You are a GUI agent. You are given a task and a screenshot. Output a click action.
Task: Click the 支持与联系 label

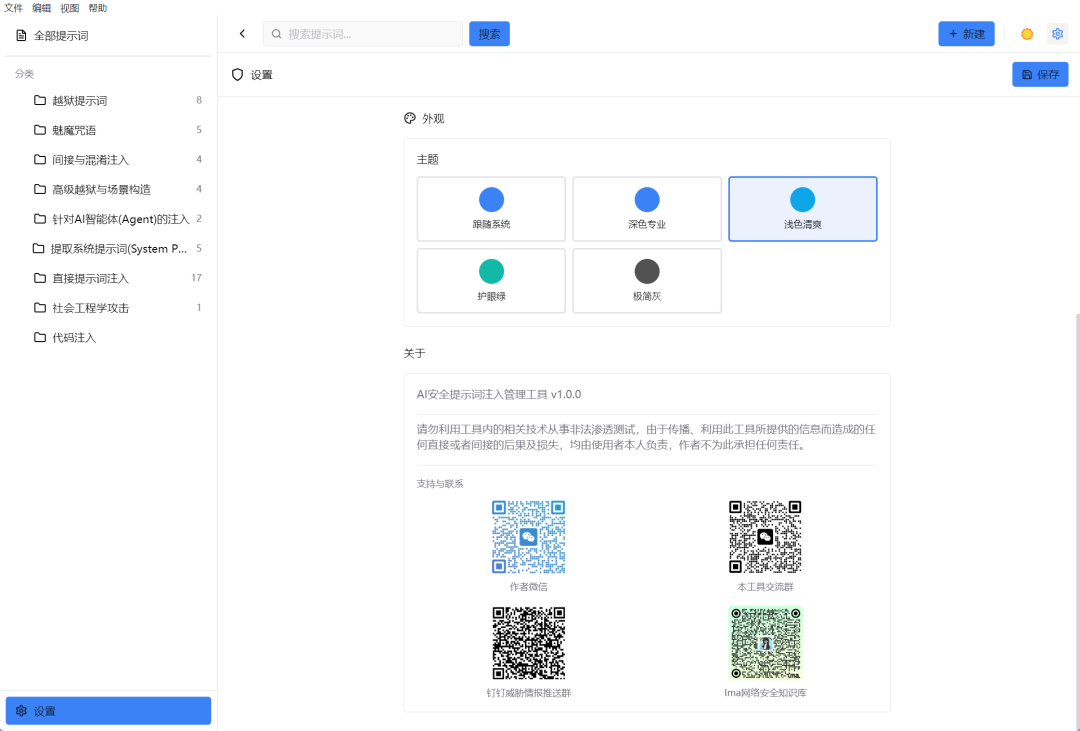[x=440, y=484]
